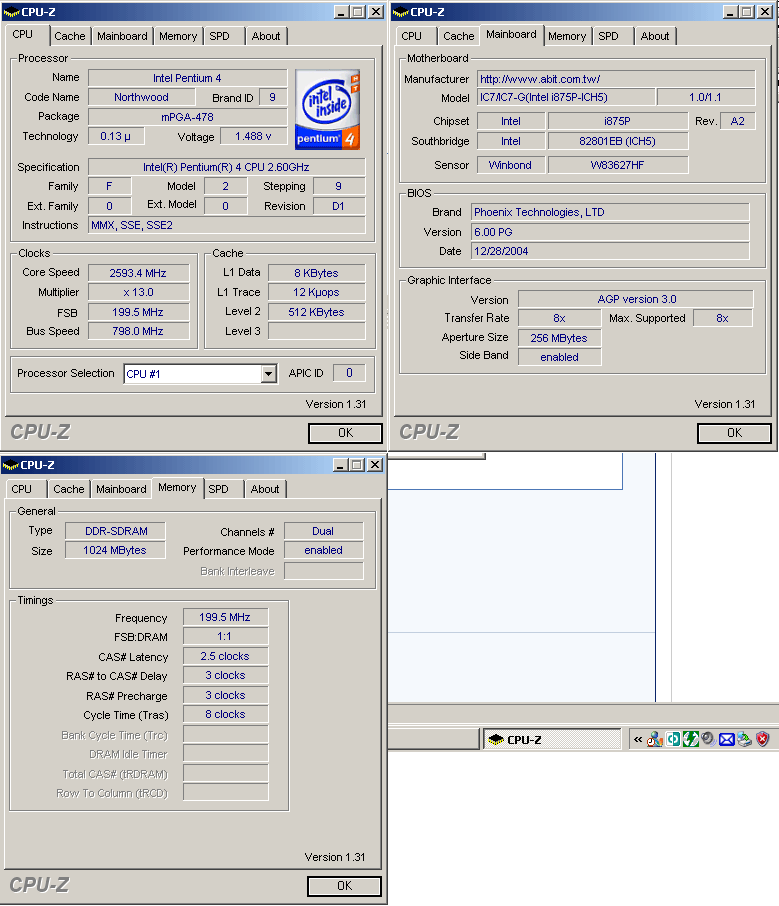Viewport: 779px width, 906px height.
Task: Open the speaker volume tray icon
Action: coord(708,739)
